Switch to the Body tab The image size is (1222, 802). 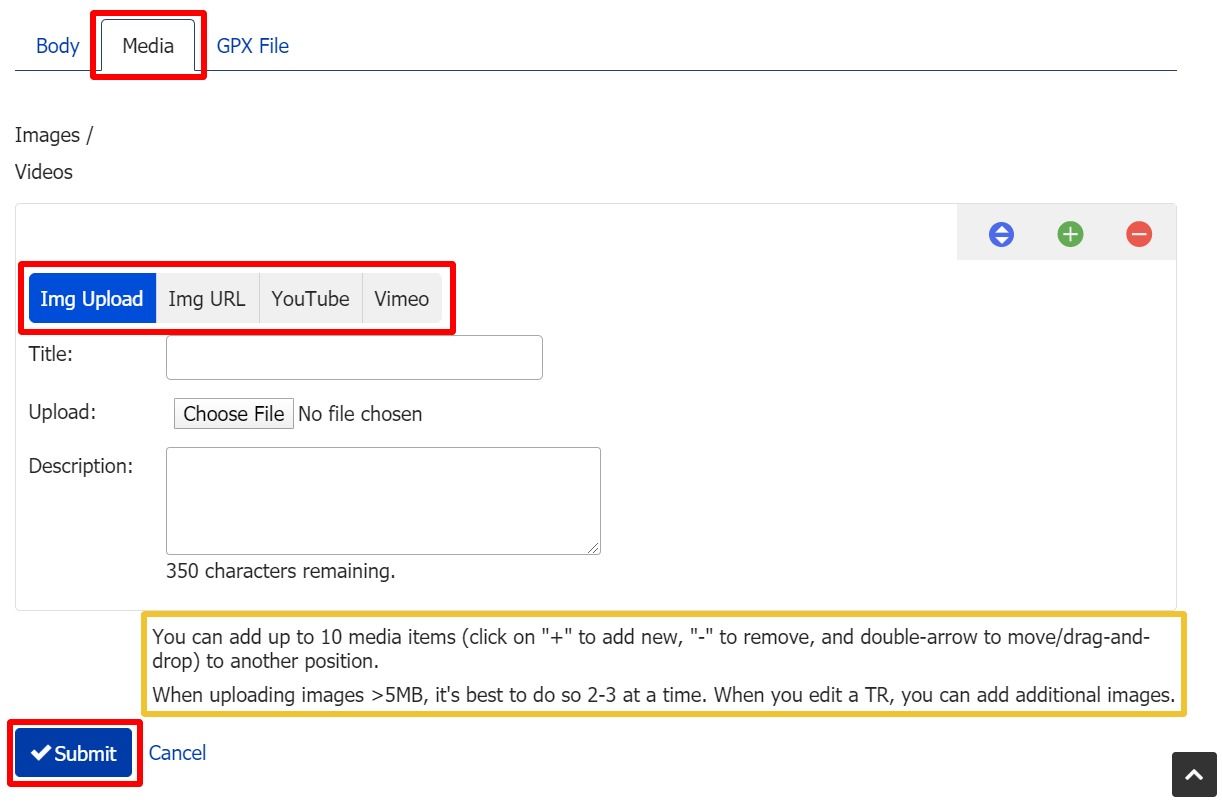[57, 46]
